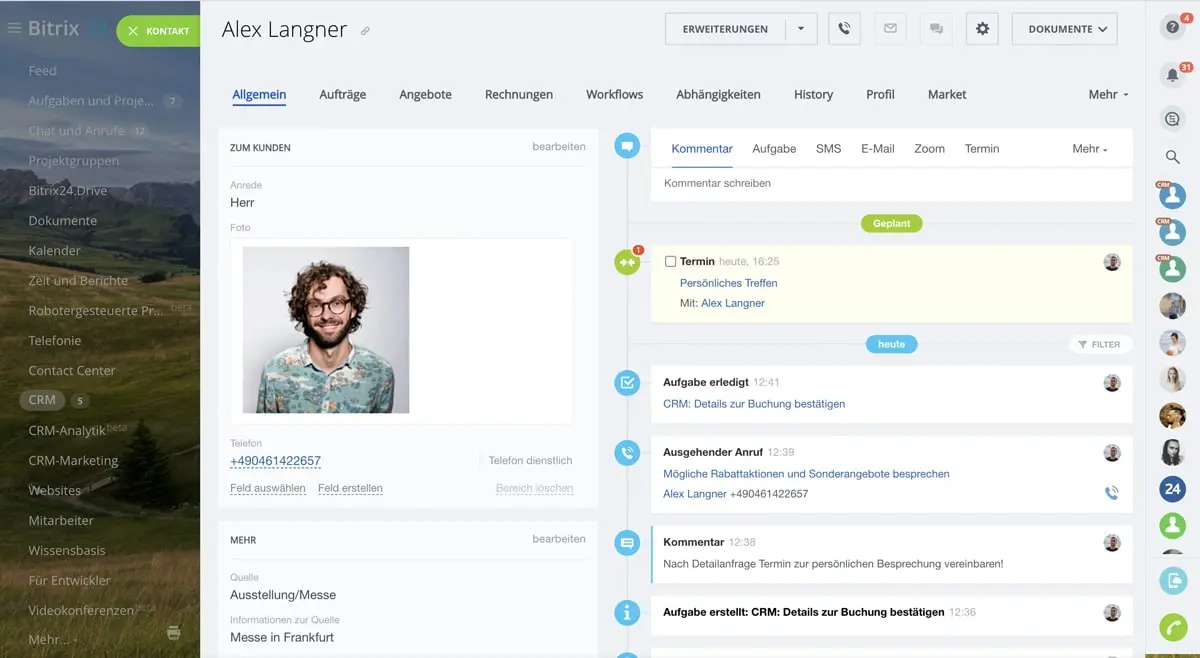Open Aufgaben und Projekte in sidebar

click(x=91, y=100)
